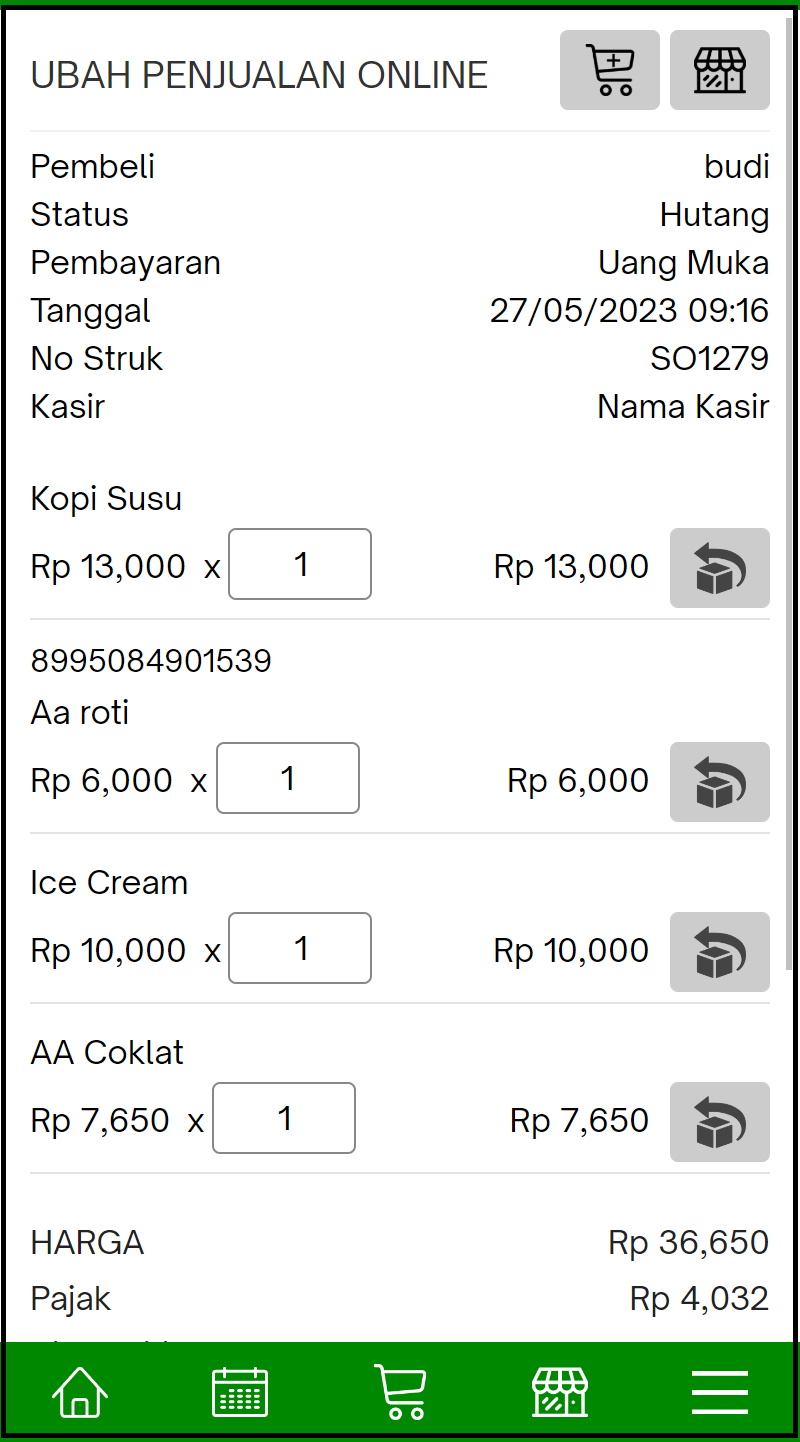Screen dimensions: 800x1442
Task: Click the receipt number SO1279
Action: (710, 358)
